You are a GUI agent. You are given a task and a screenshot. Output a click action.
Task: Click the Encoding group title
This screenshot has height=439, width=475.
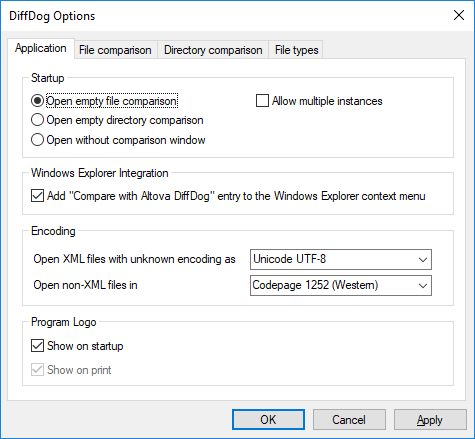(x=53, y=231)
